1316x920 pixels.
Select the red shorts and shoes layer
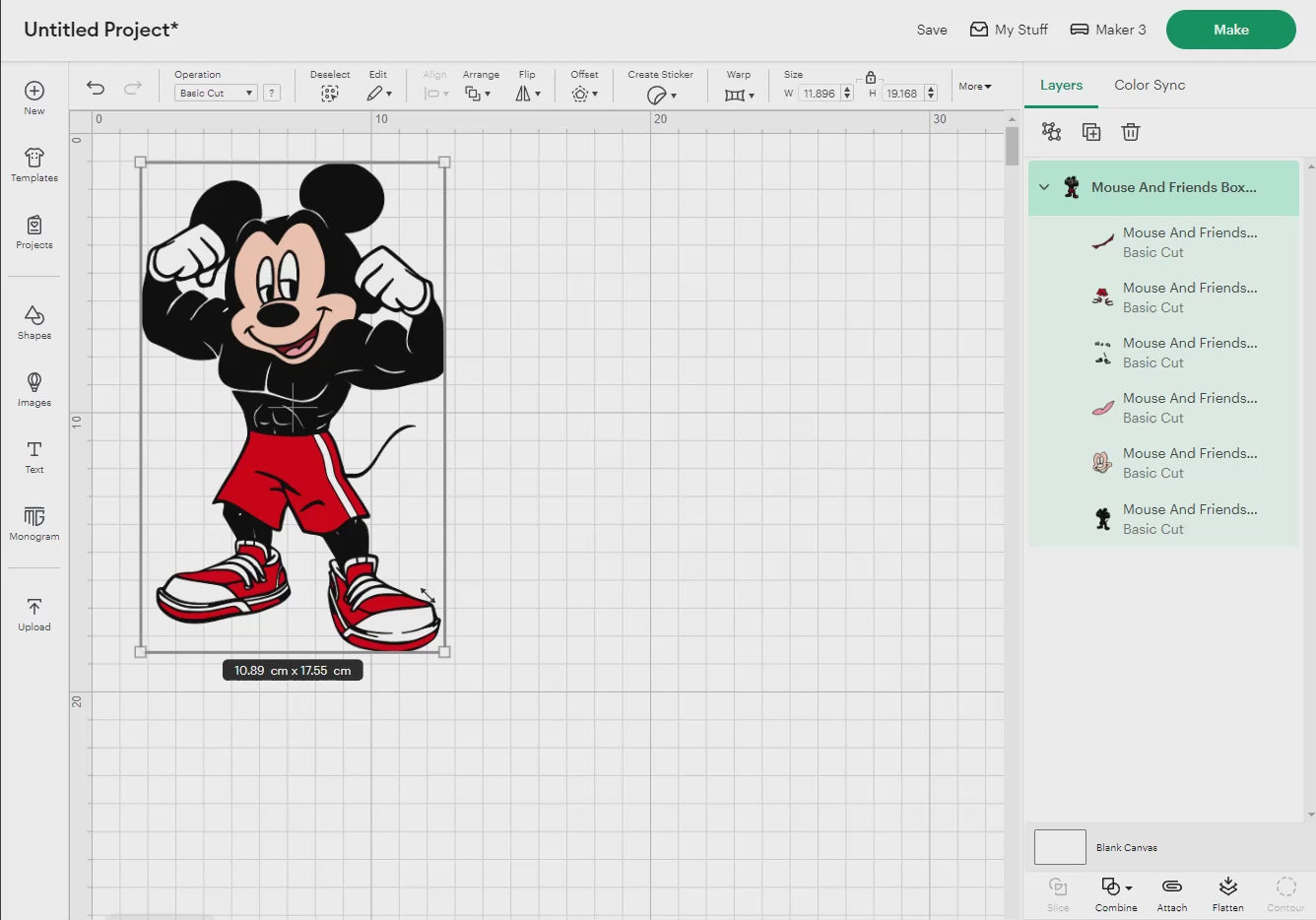pyautogui.click(x=1163, y=297)
